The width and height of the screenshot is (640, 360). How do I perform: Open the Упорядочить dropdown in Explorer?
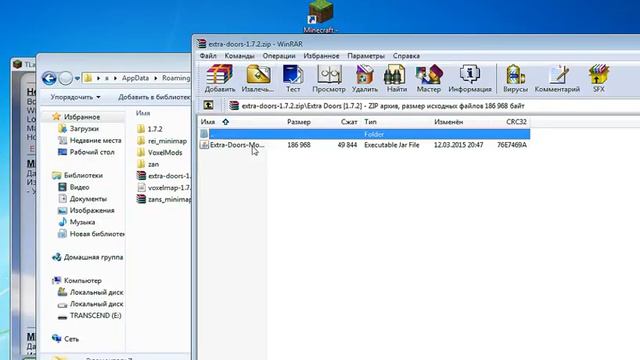(75, 97)
